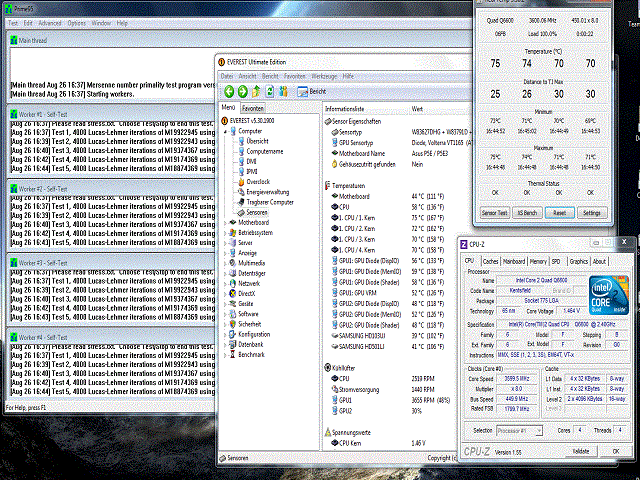
Task: Click the Worker #1 - Self-Test title bar
Action: tap(110, 114)
